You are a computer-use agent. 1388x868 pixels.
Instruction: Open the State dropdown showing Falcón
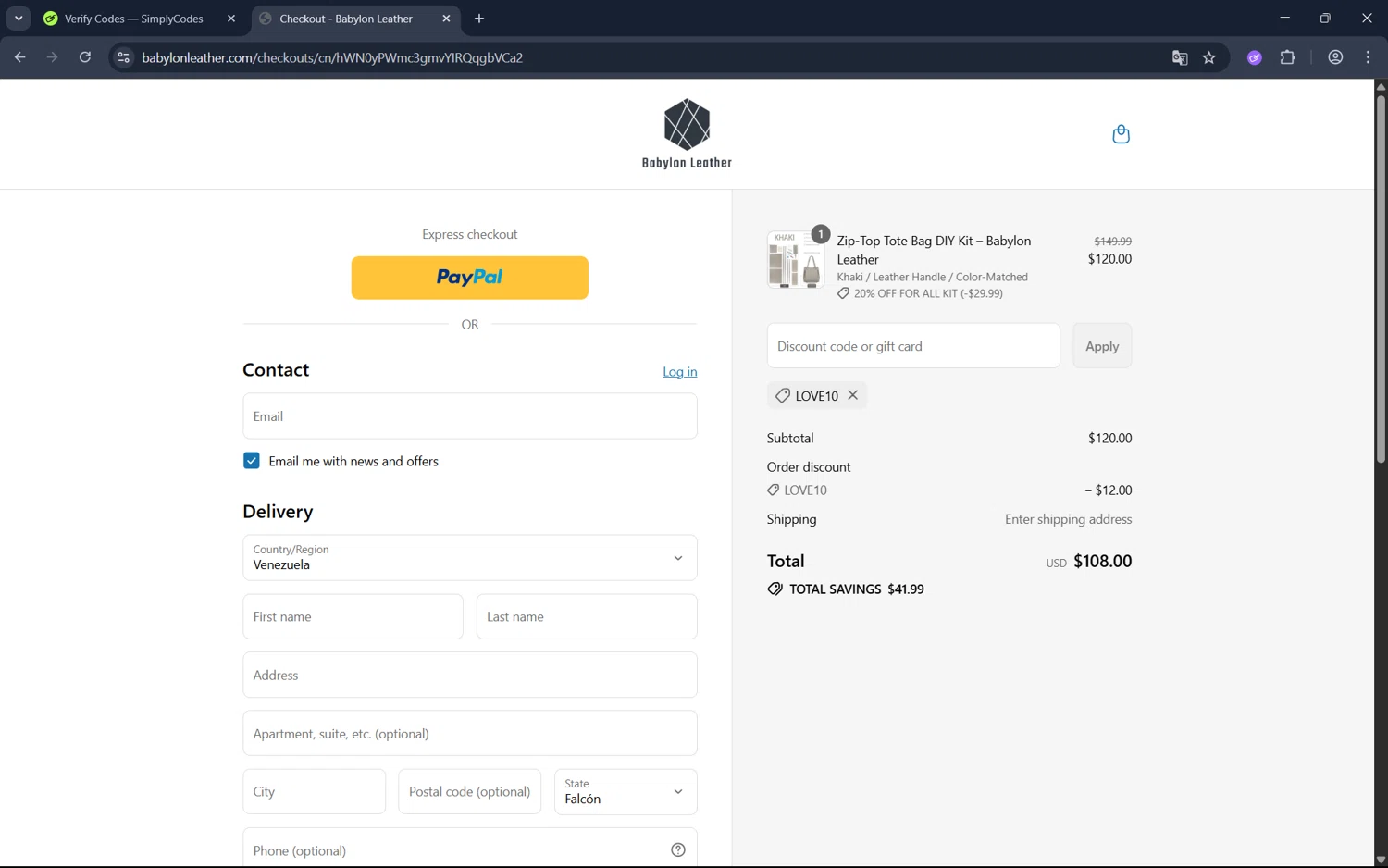(x=626, y=792)
